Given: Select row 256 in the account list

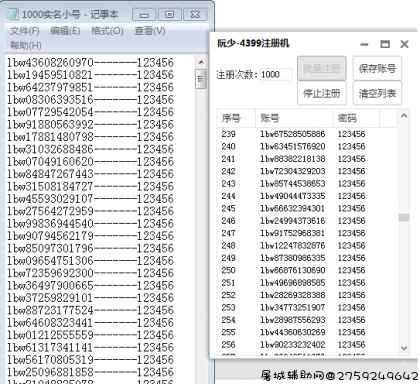Looking at the screenshot, I should coord(307,344).
